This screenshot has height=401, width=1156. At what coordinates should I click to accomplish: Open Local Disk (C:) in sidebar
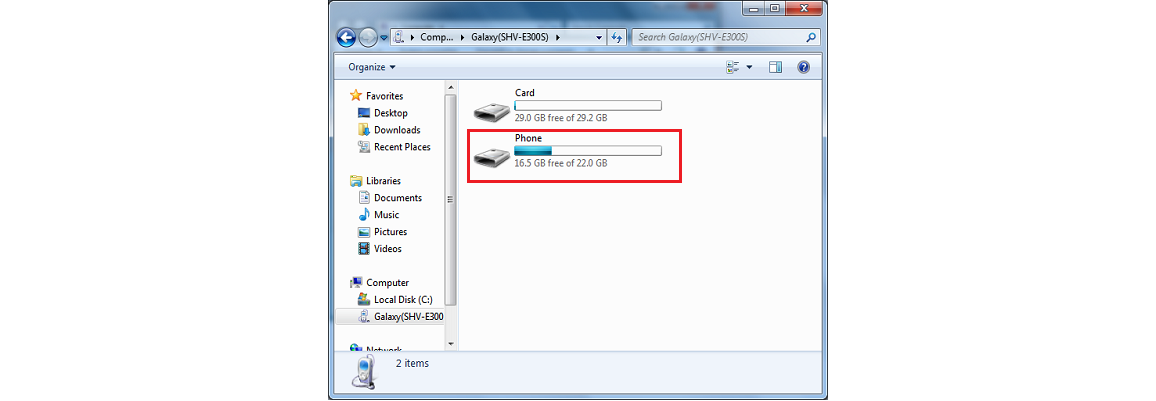pos(403,299)
